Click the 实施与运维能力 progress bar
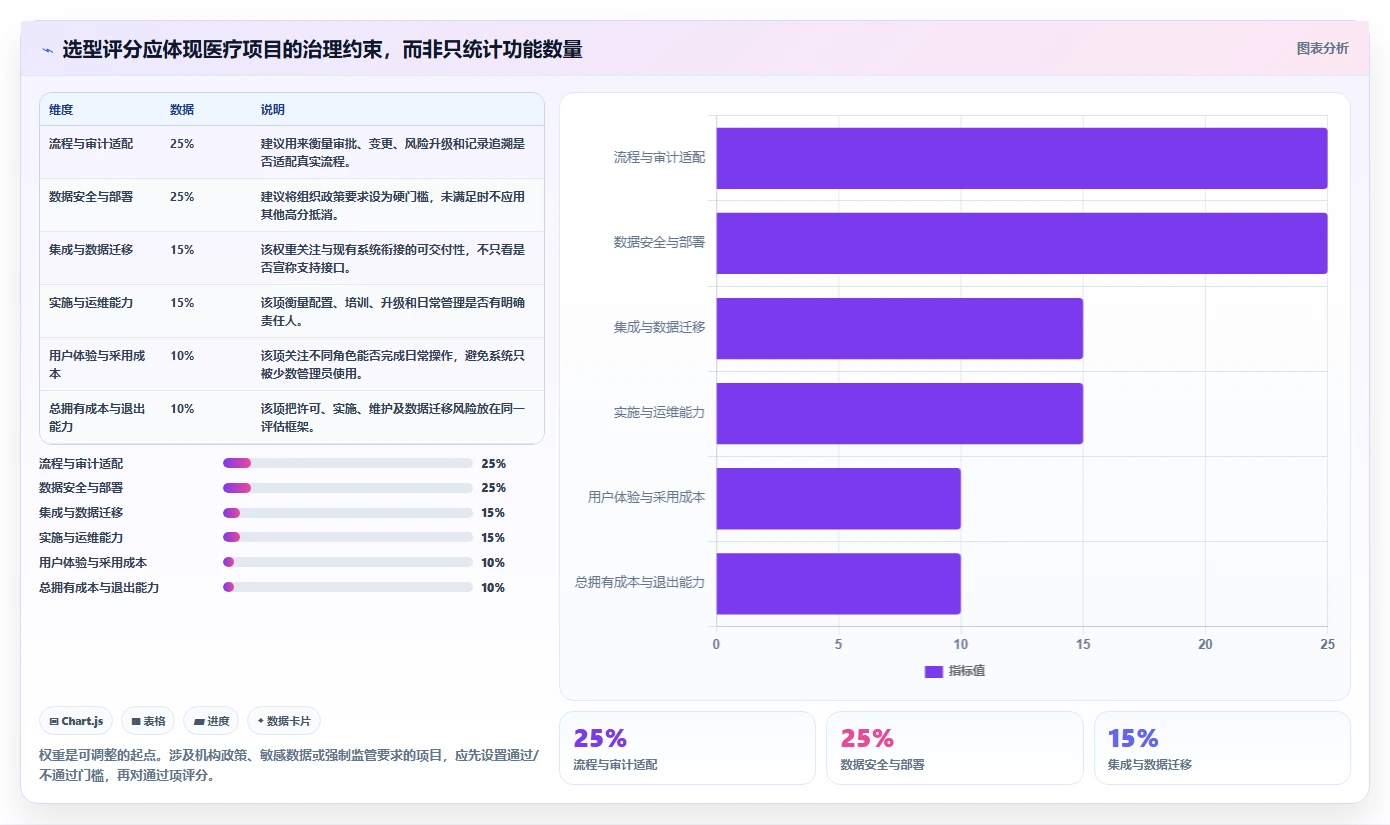 coord(348,537)
